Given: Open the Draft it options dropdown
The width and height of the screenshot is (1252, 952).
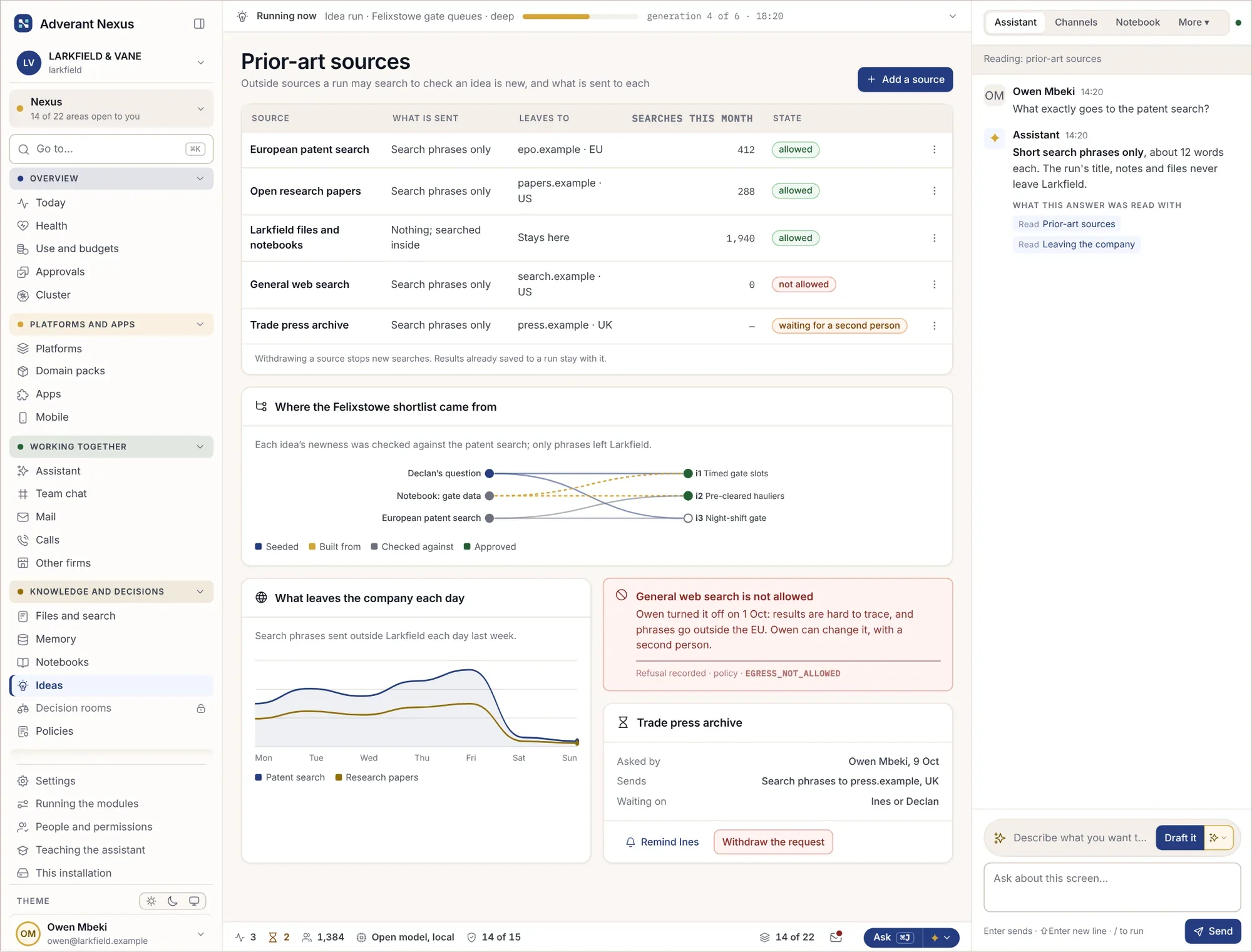Looking at the screenshot, I should click(x=1218, y=838).
